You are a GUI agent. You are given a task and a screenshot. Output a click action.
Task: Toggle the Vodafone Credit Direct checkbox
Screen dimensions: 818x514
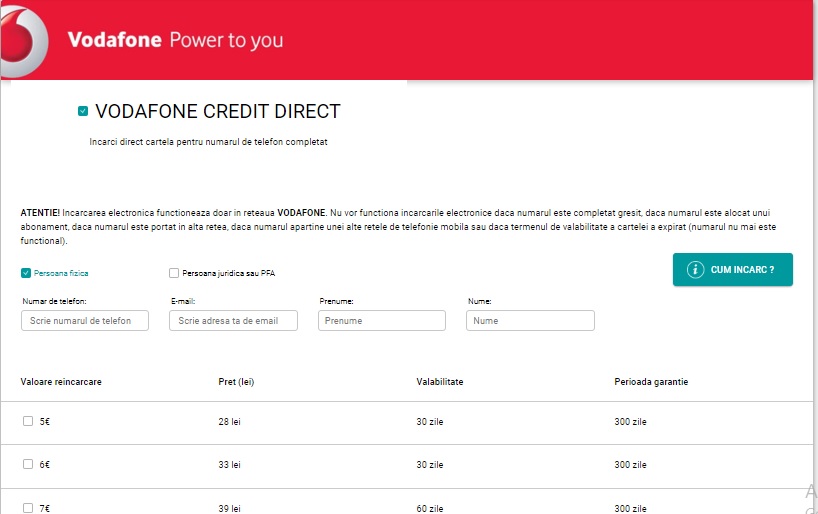(83, 111)
